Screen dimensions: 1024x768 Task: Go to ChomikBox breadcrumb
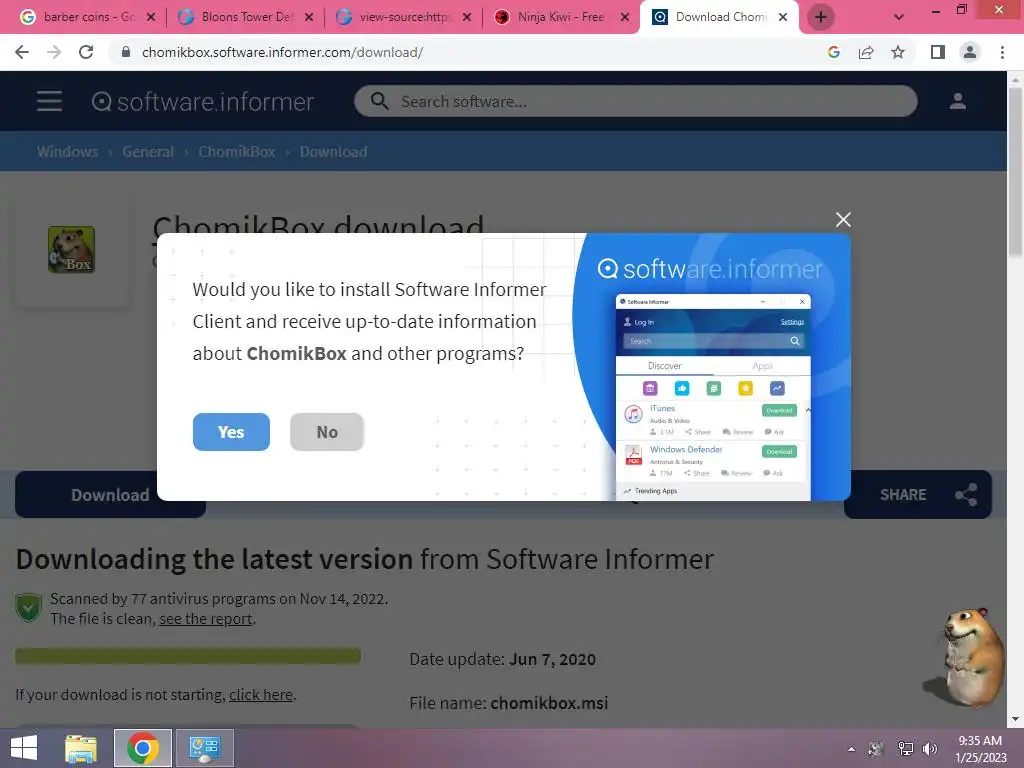[236, 152]
